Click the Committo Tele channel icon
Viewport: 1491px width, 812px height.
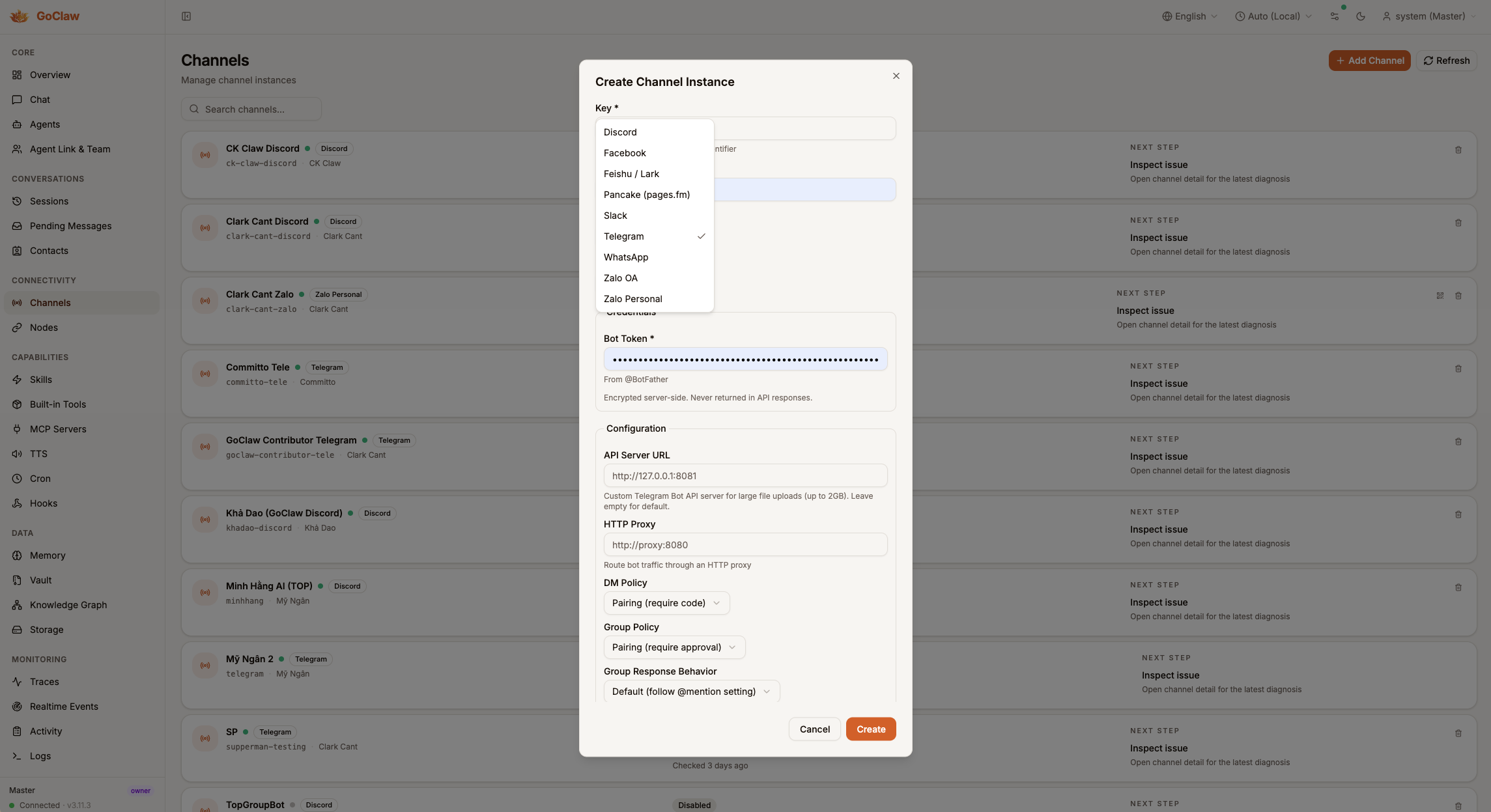(x=205, y=374)
